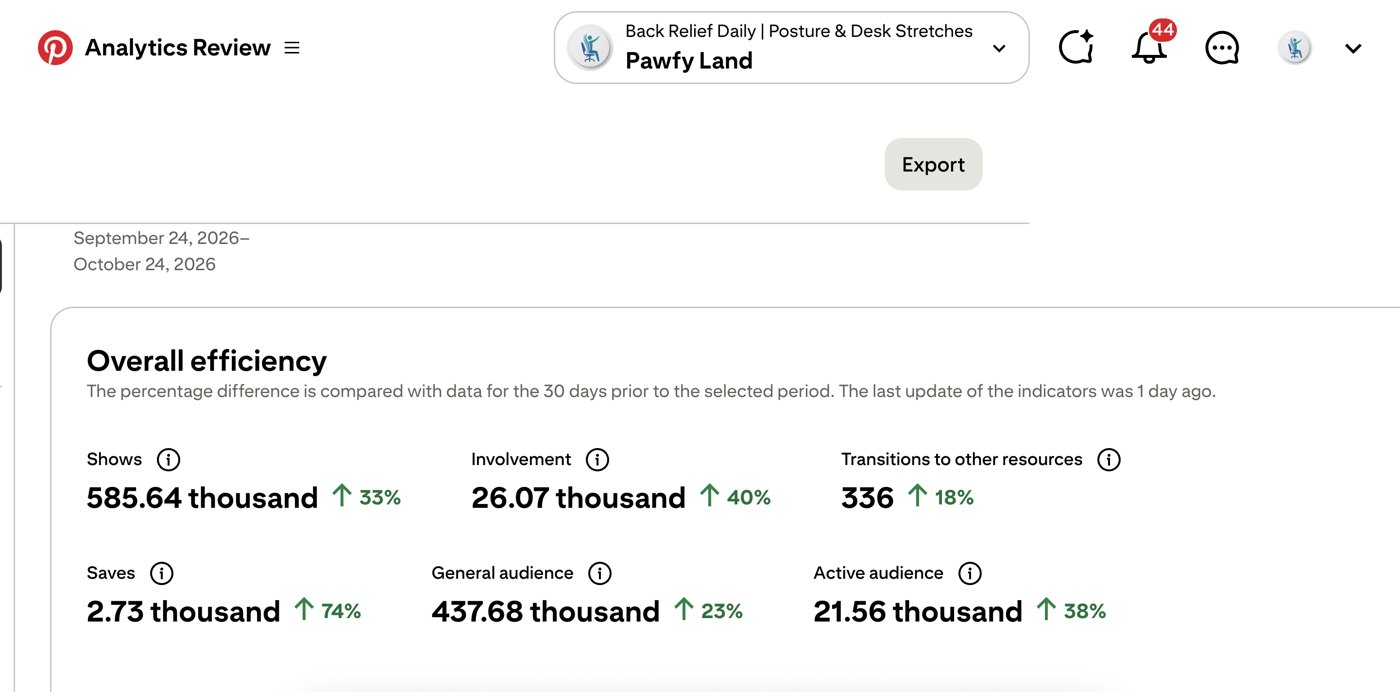Click the September 24, 2026 date range text
Viewport: 1400px width, 692px height.
162,251
